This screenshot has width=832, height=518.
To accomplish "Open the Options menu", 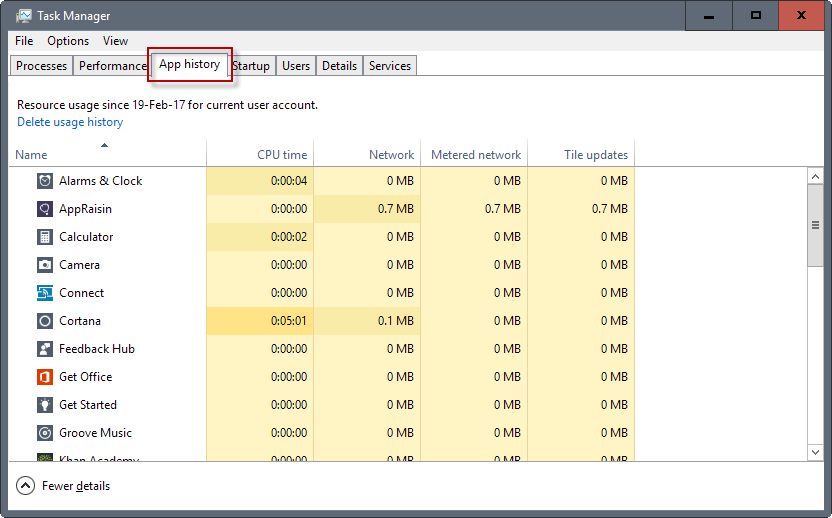I will (68, 41).
